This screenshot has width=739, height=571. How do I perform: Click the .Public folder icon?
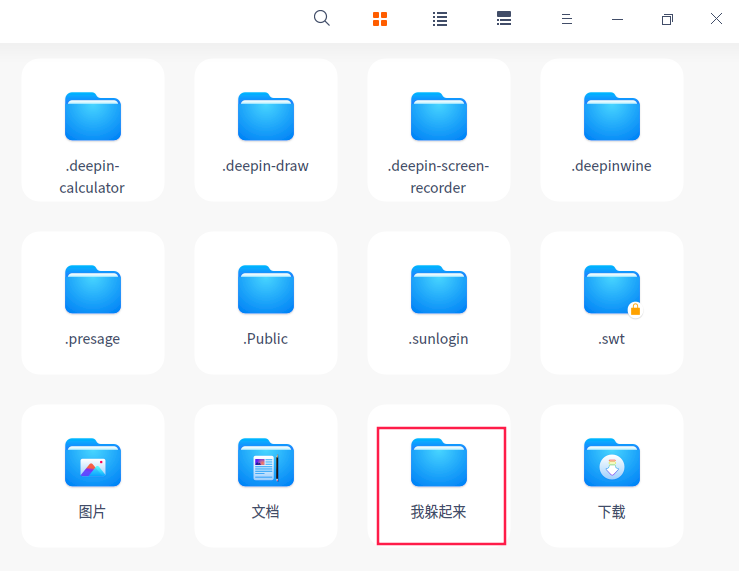(x=266, y=290)
